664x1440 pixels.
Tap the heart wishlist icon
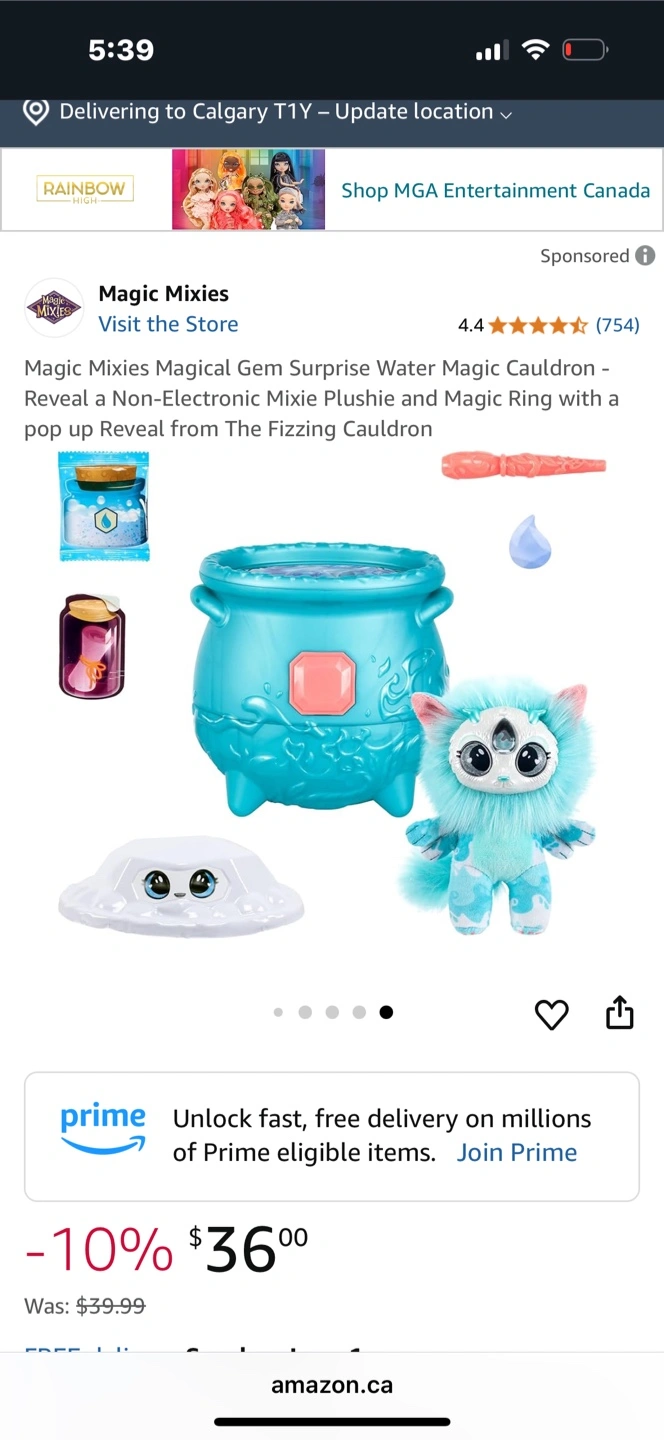click(x=551, y=1014)
